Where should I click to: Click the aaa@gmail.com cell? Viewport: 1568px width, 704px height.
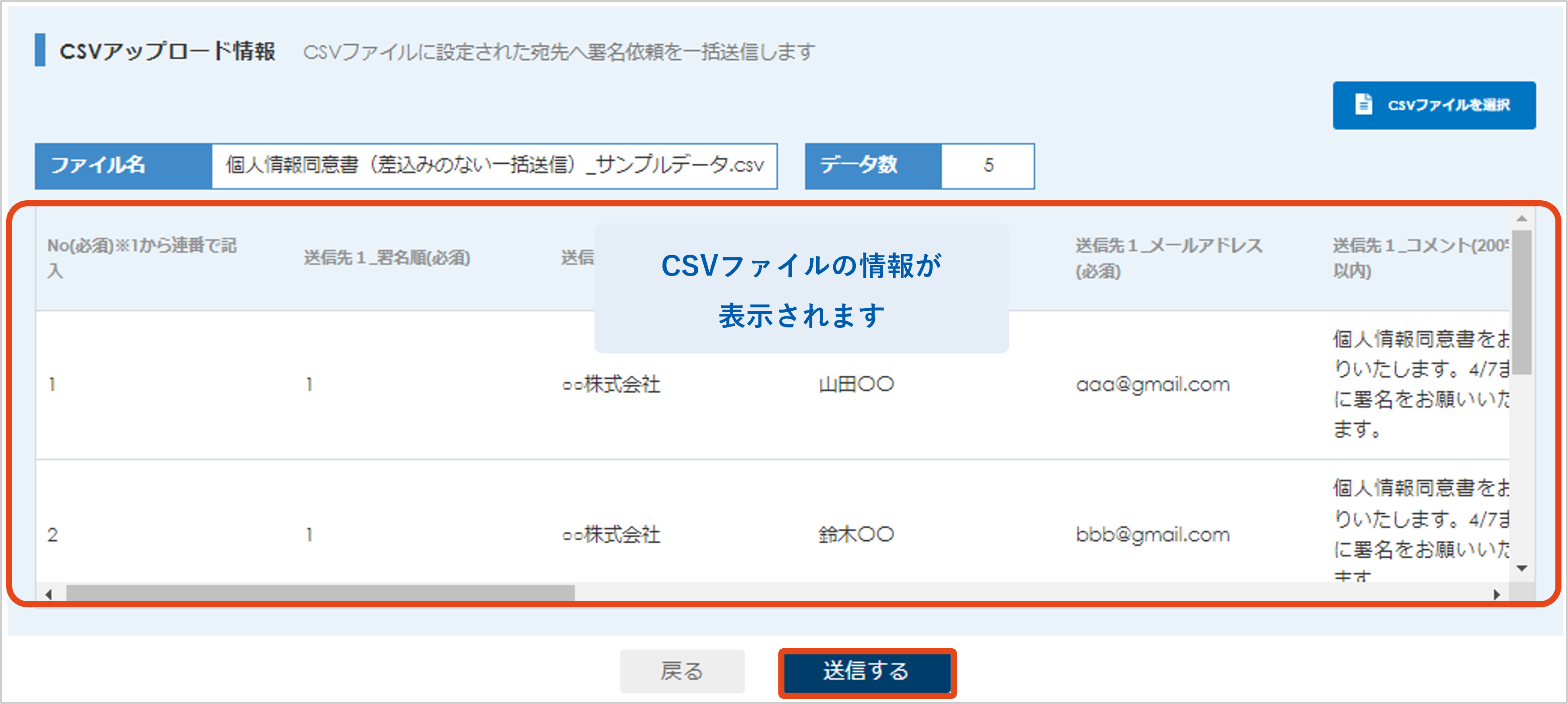[1152, 384]
